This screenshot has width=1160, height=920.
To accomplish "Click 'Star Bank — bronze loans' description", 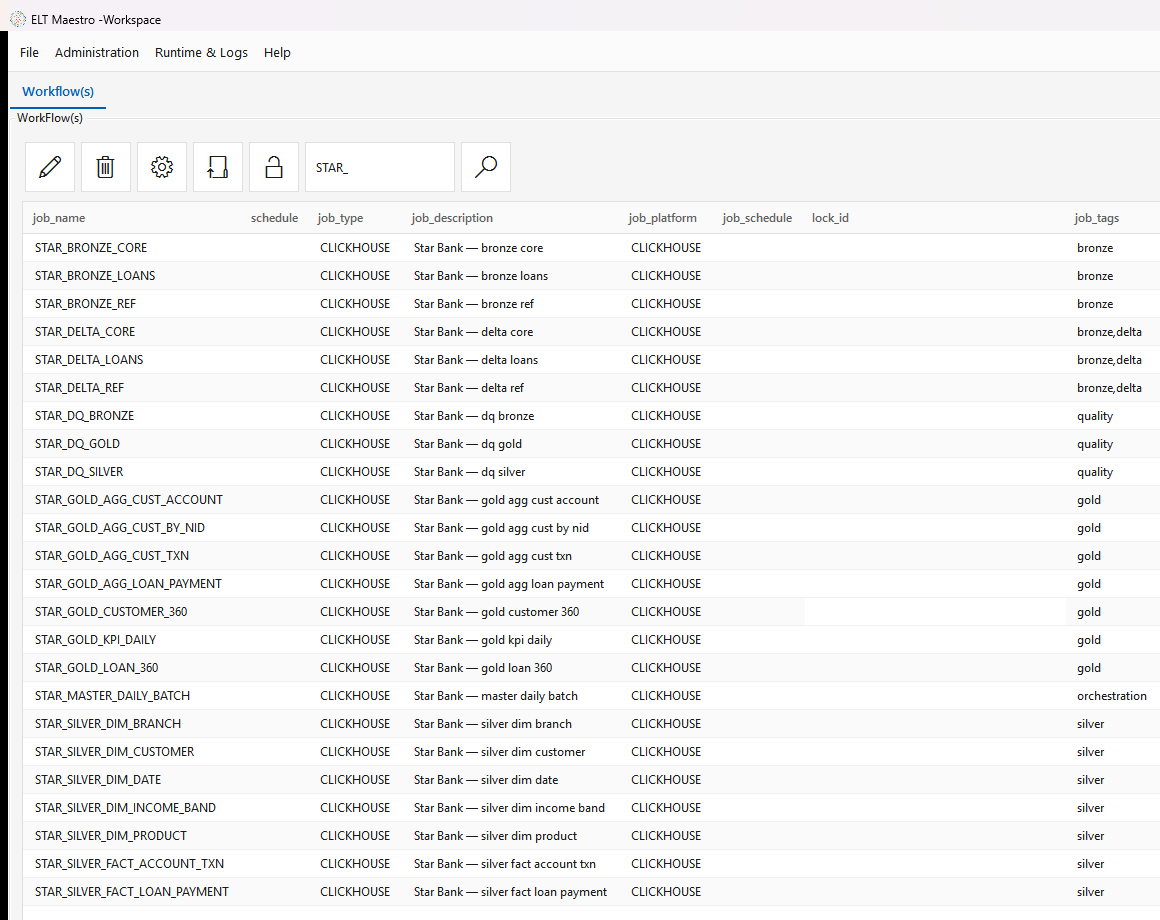I will tap(481, 276).
